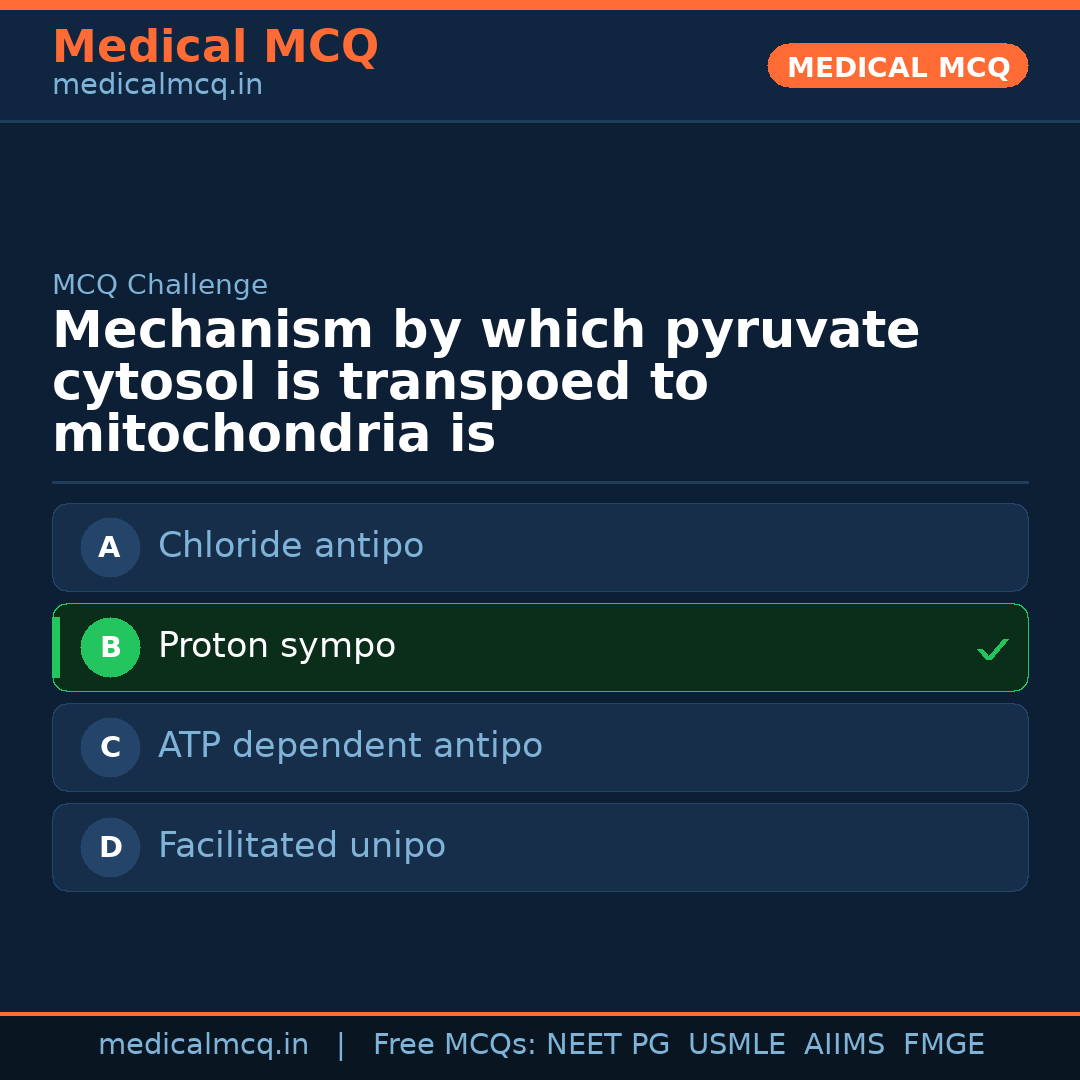Click the MCQ Challenge label
Viewport: 1080px width, 1080px height.
(160, 285)
